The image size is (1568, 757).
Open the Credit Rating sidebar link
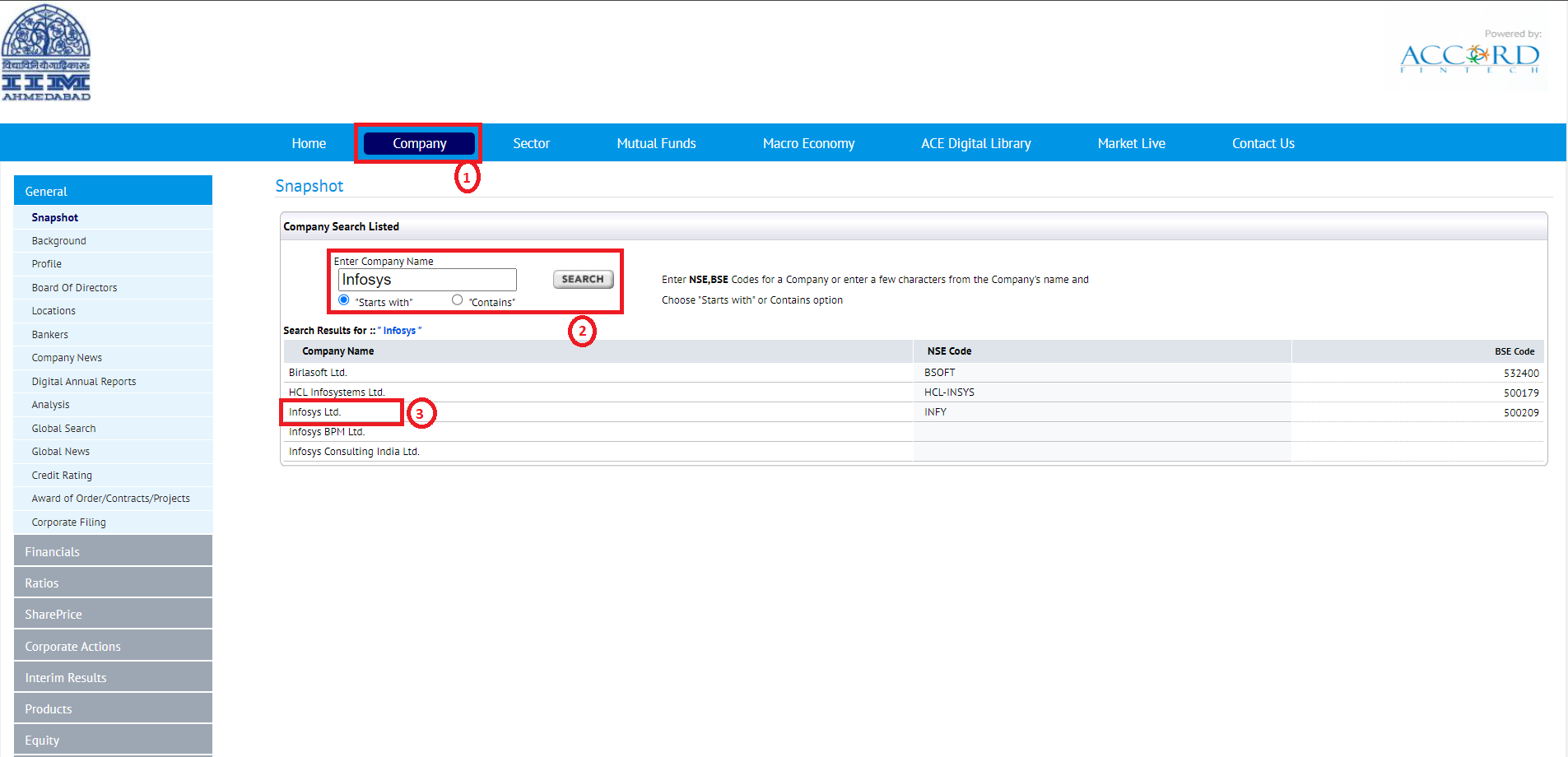(62, 476)
